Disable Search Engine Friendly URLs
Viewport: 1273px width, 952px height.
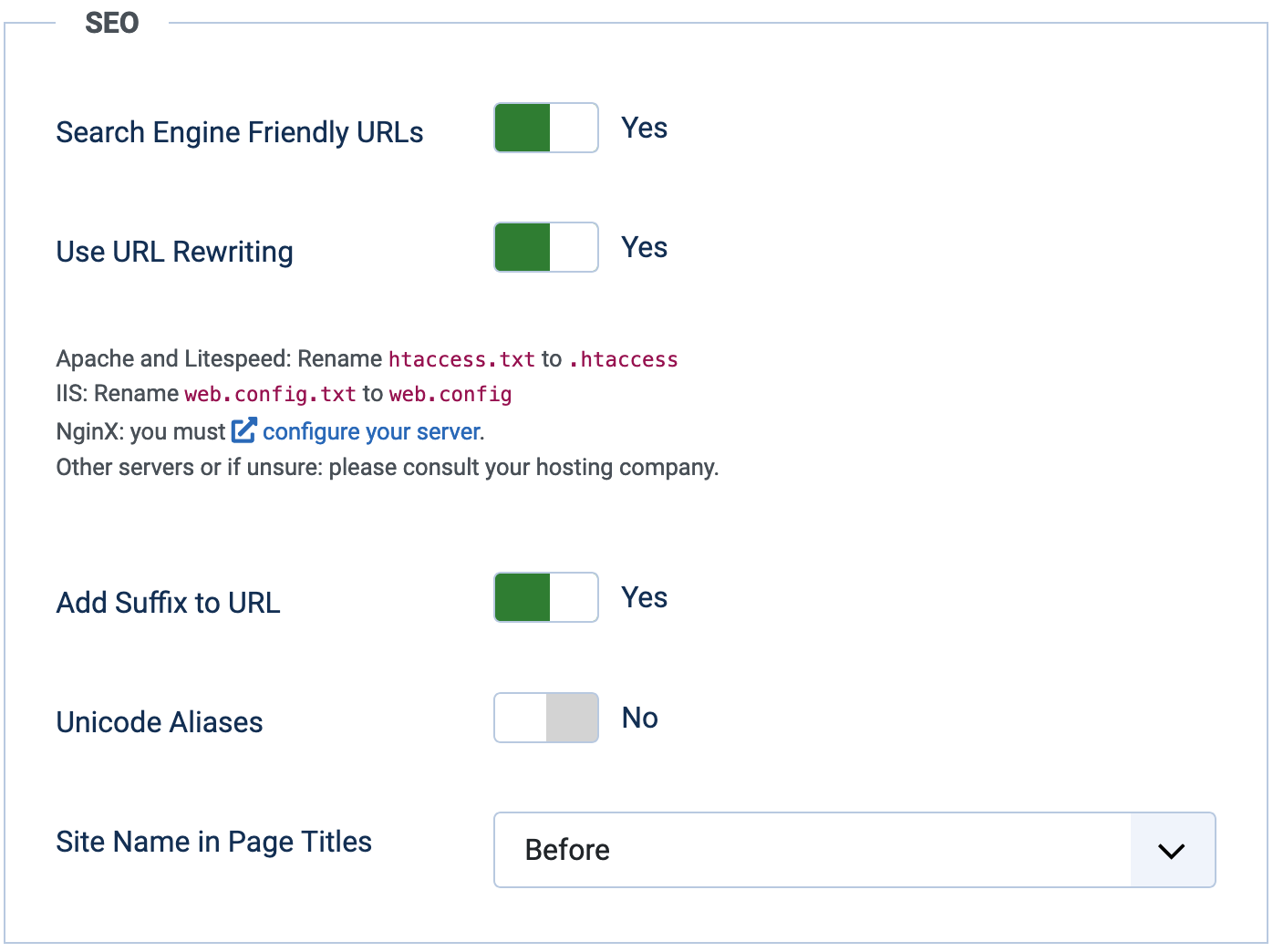pos(545,128)
